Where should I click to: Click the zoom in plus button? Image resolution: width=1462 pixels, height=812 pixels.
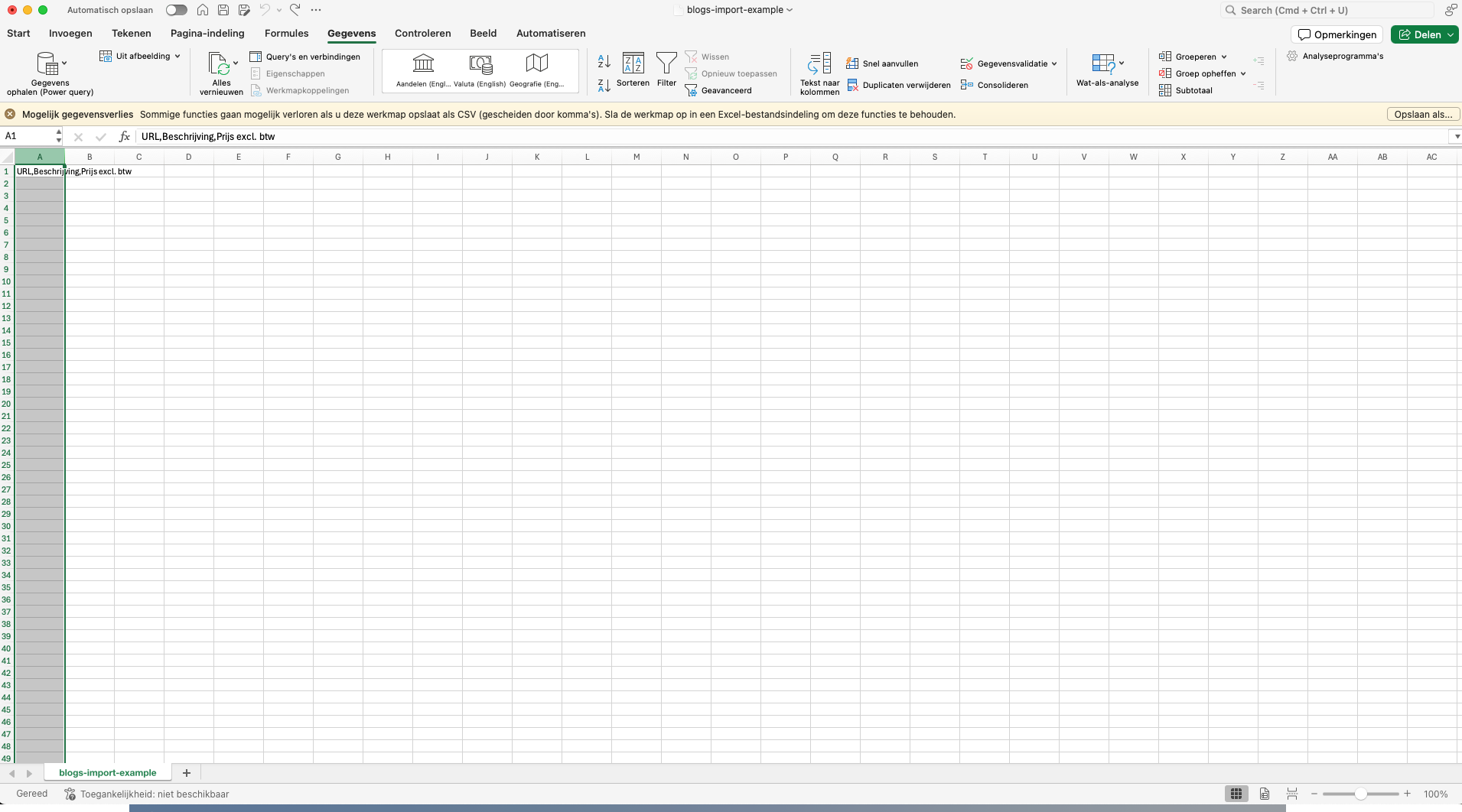pyautogui.click(x=1407, y=794)
